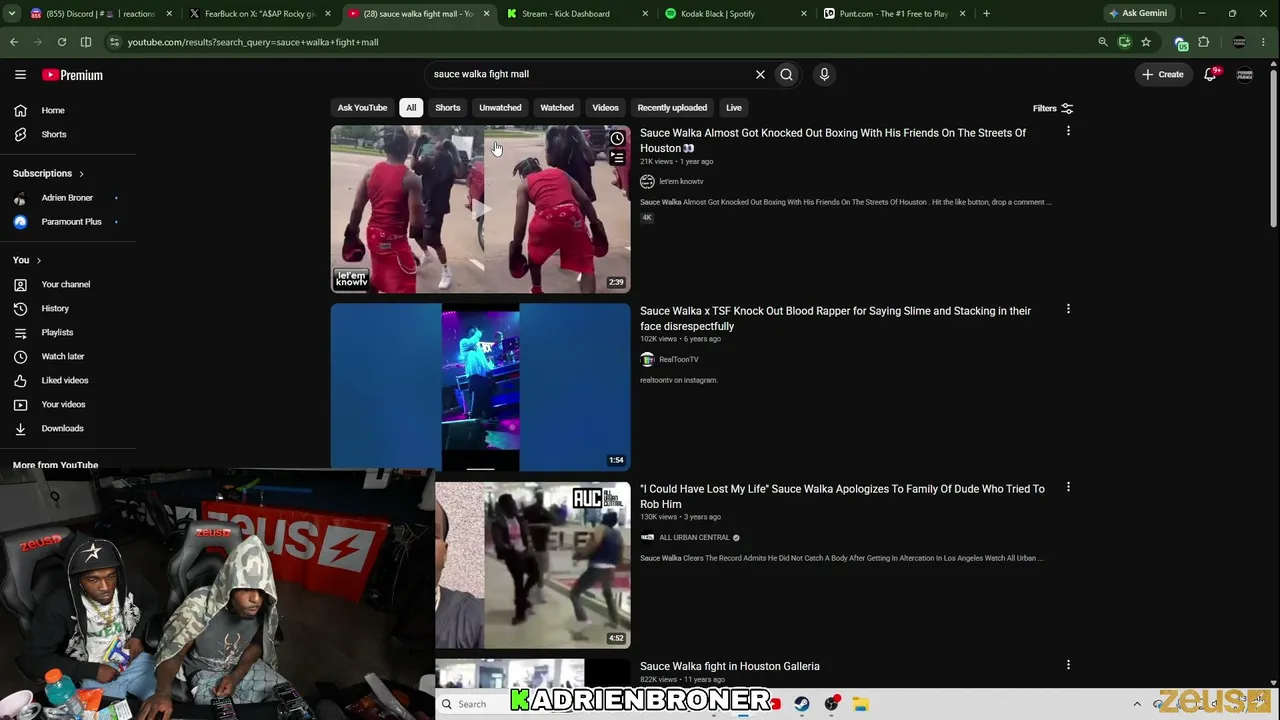Screen dimensions: 1280x720
Task: Open the browser zoom magnifier icon
Action: coord(1103,42)
